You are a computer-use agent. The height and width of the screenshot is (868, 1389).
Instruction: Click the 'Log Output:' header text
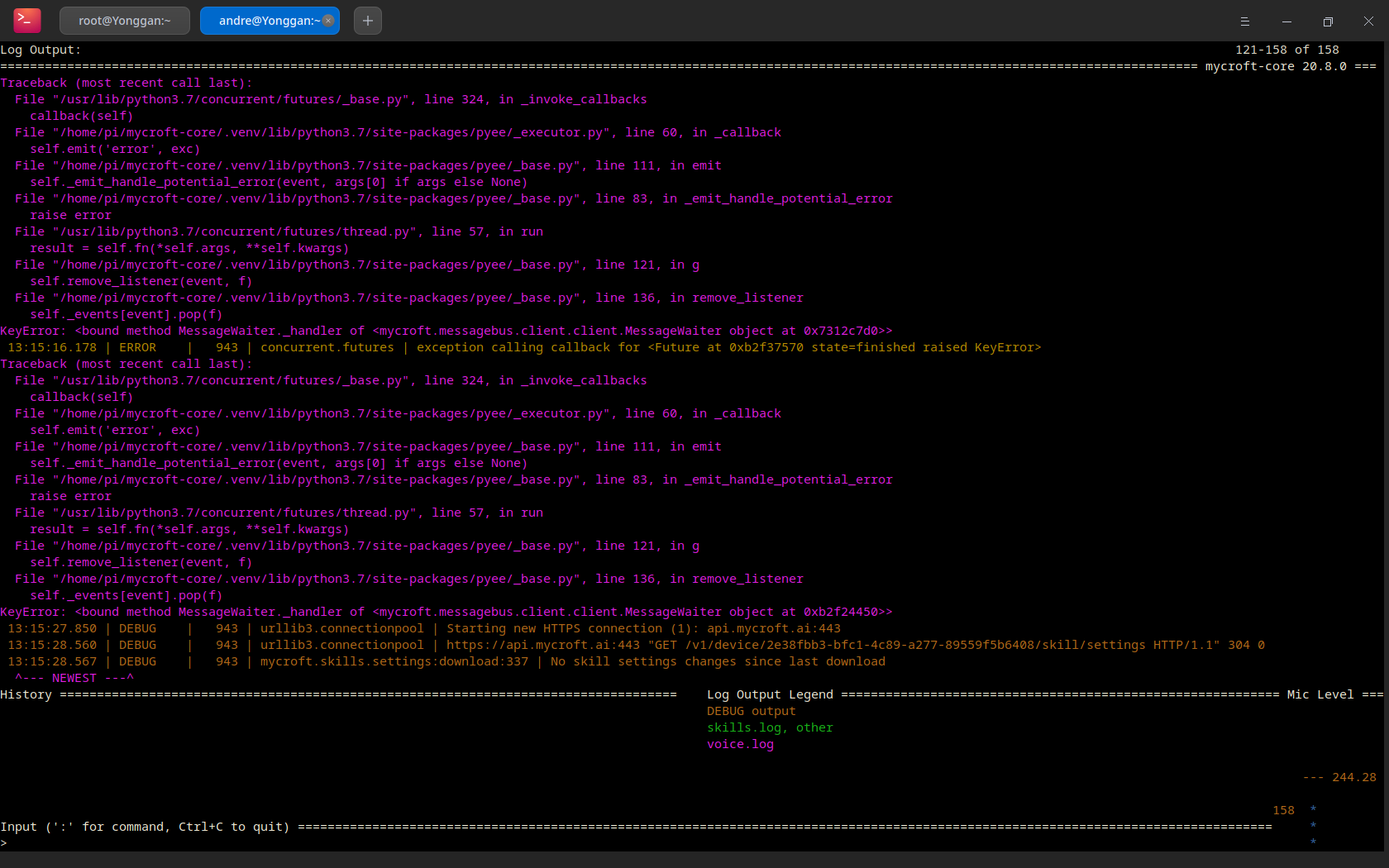[41, 50]
